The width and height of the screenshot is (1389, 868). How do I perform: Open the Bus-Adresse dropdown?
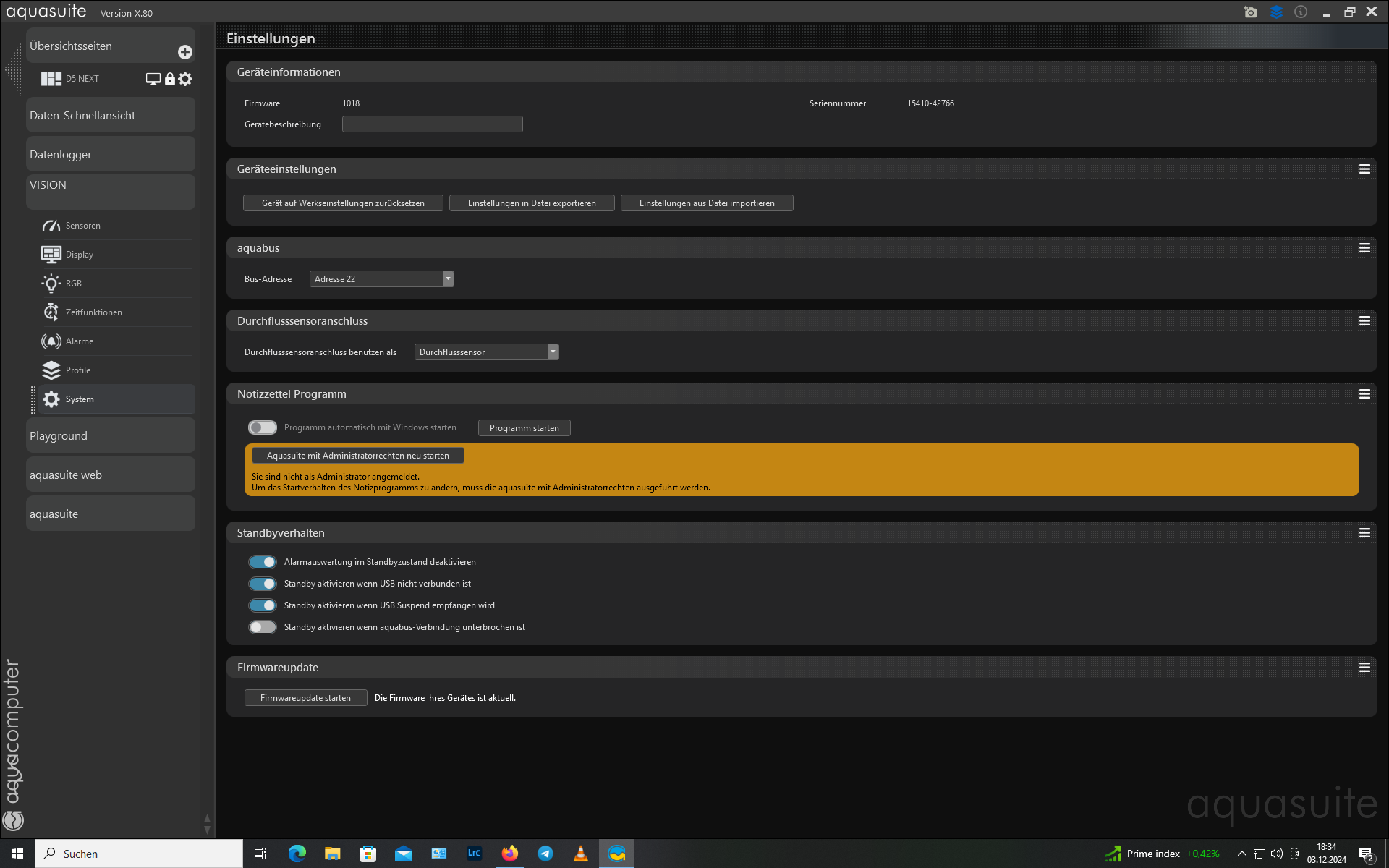(381, 279)
